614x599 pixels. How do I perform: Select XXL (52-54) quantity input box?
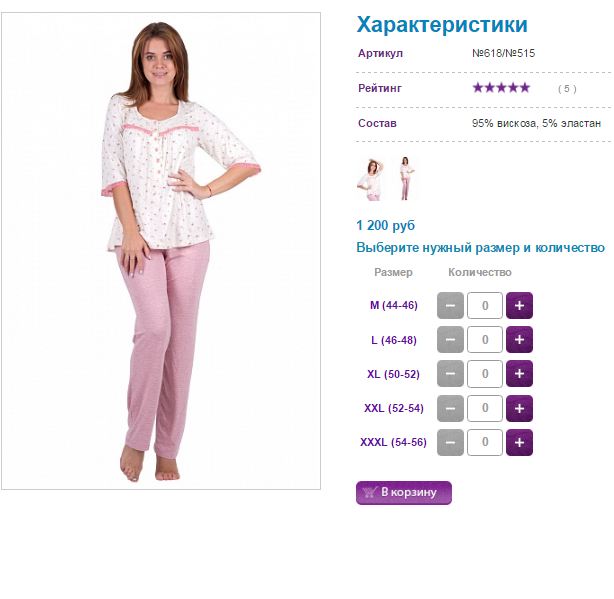[485, 408]
